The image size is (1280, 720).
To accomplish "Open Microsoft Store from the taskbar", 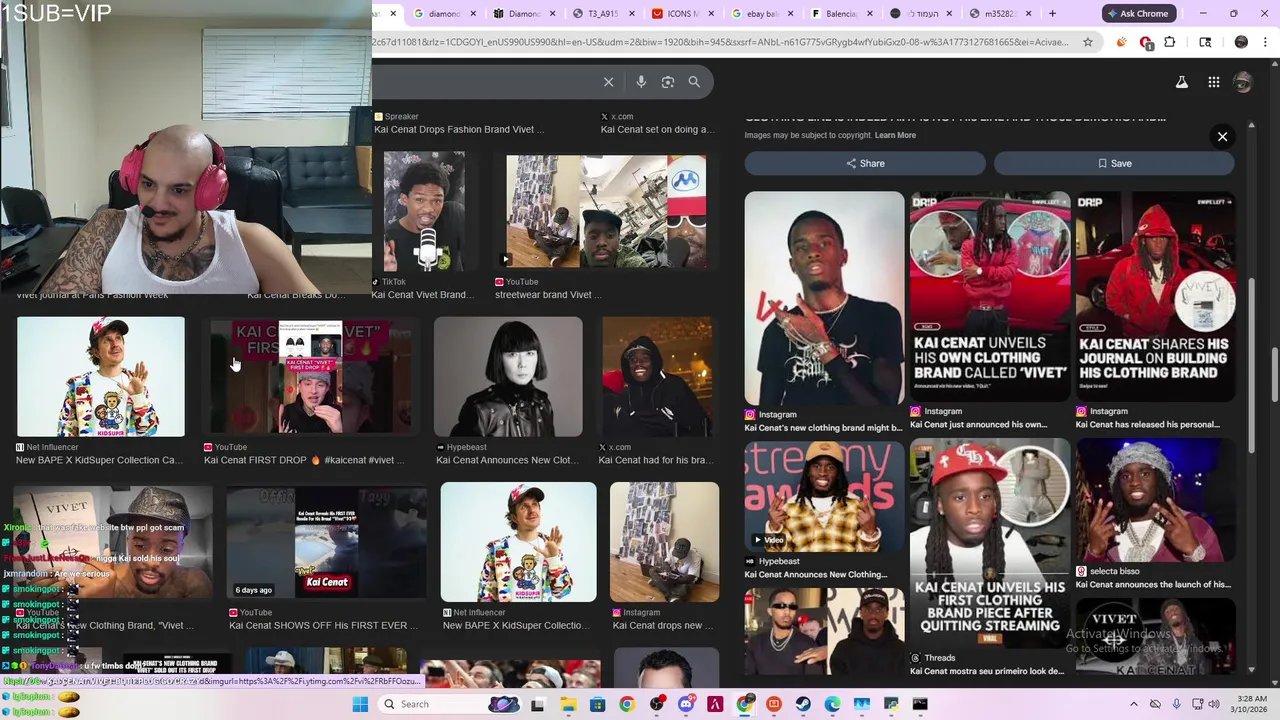I will (597, 704).
